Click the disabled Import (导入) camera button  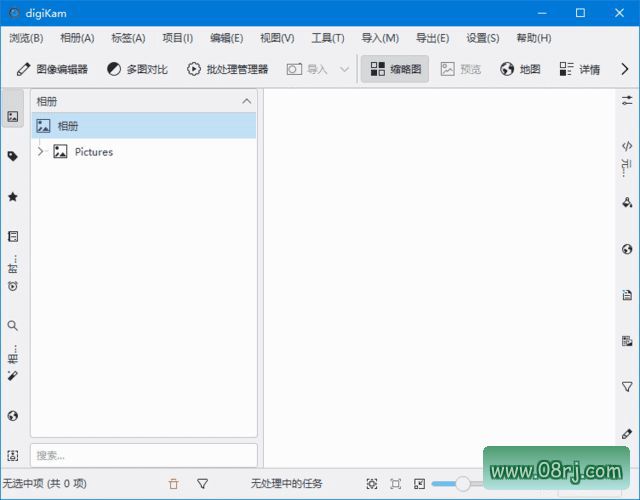(307, 69)
